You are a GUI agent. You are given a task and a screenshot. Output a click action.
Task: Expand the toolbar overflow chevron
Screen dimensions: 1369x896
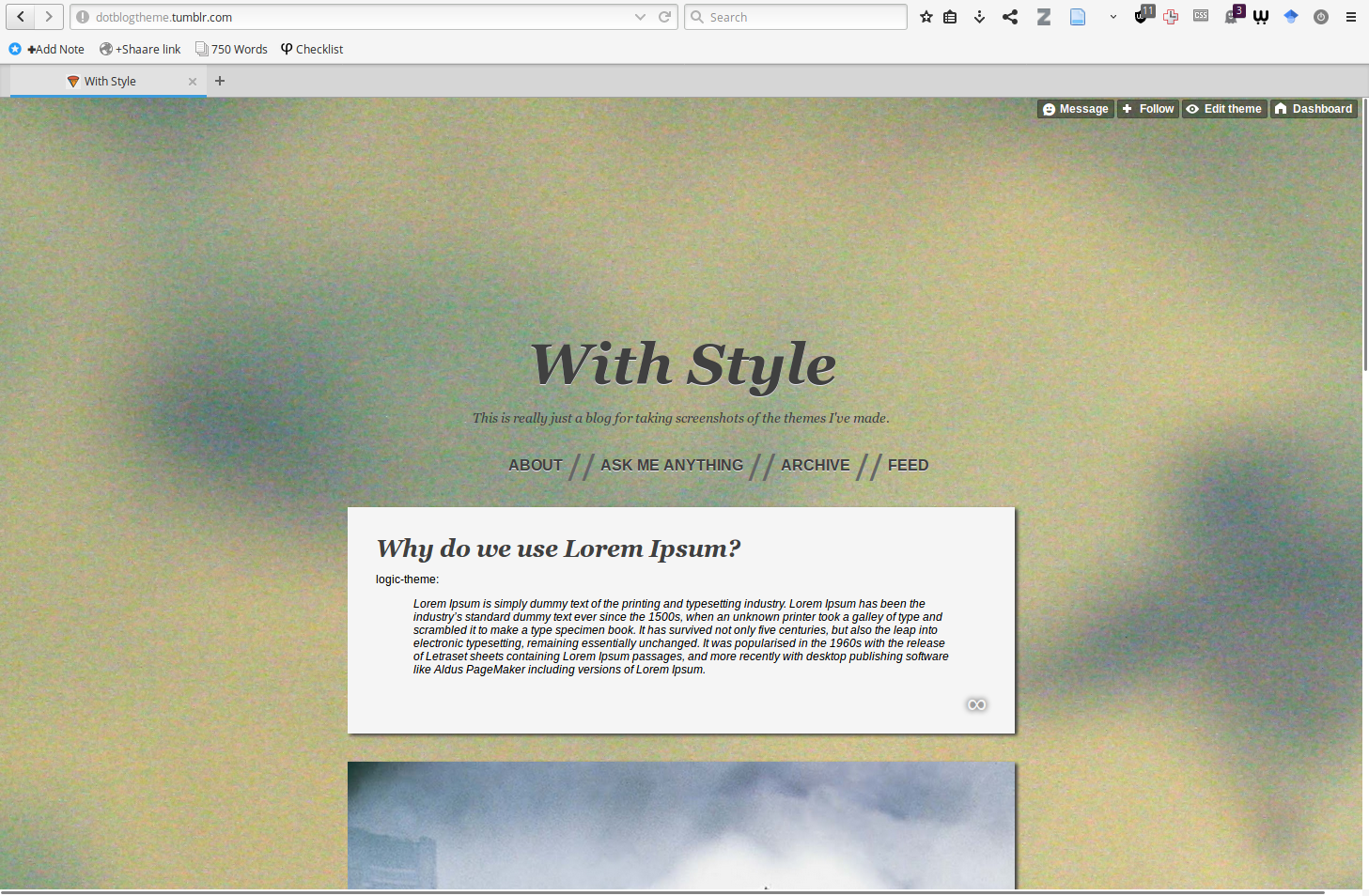1113,17
